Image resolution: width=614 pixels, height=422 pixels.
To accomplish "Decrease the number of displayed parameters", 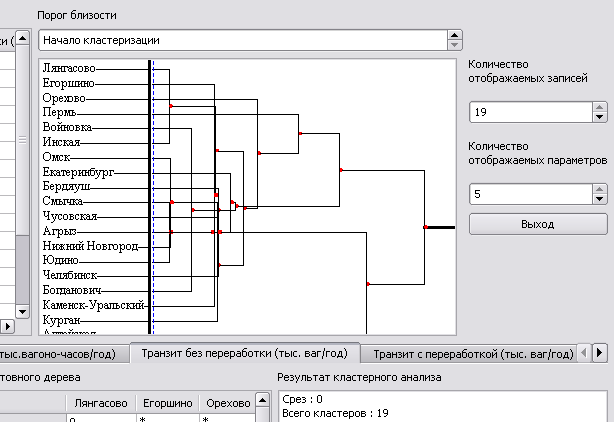I will click(599, 198).
